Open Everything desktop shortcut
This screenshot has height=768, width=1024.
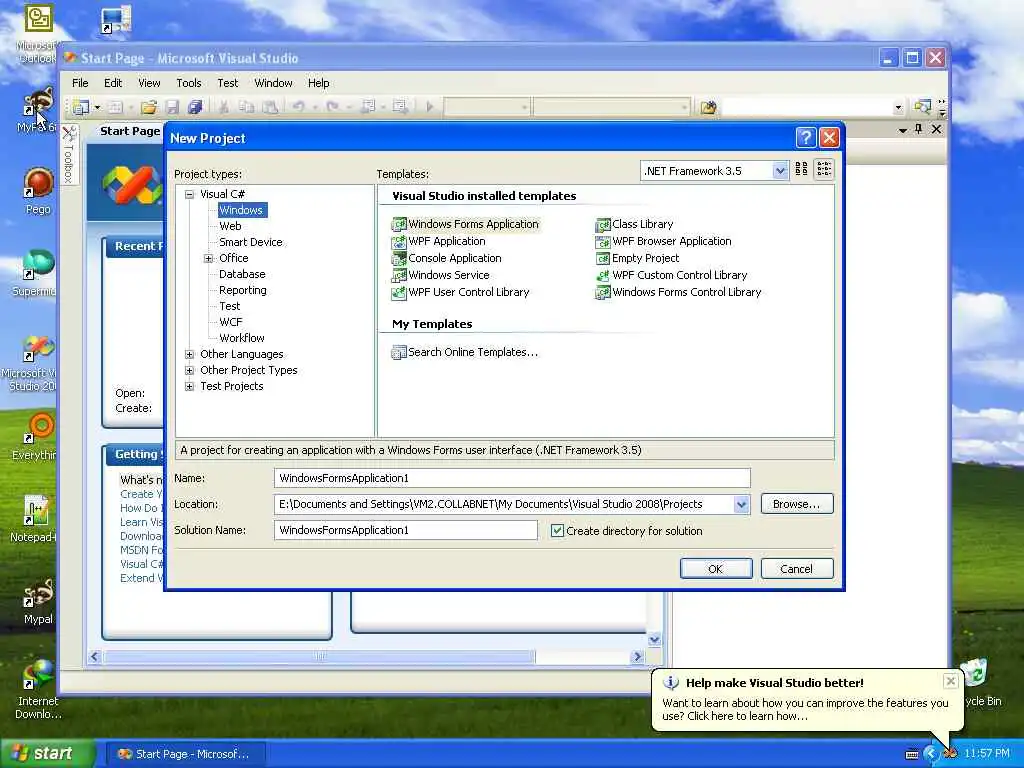point(34,437)
